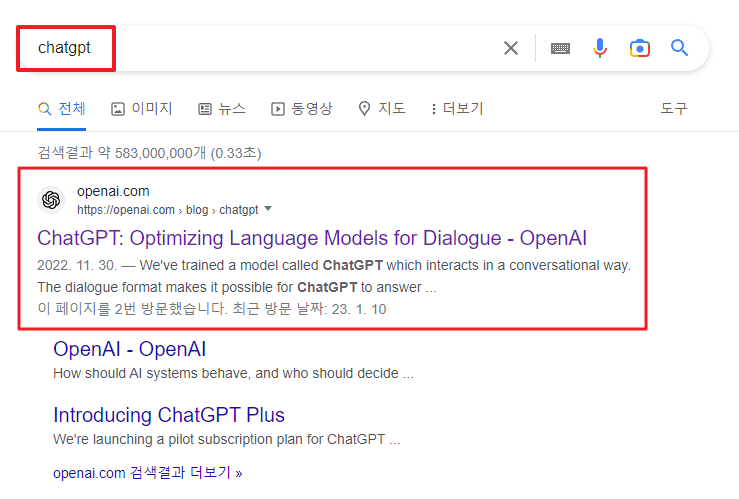Open the 지도 tab
The height and width of the screenshot is (499, 739).
382,109
